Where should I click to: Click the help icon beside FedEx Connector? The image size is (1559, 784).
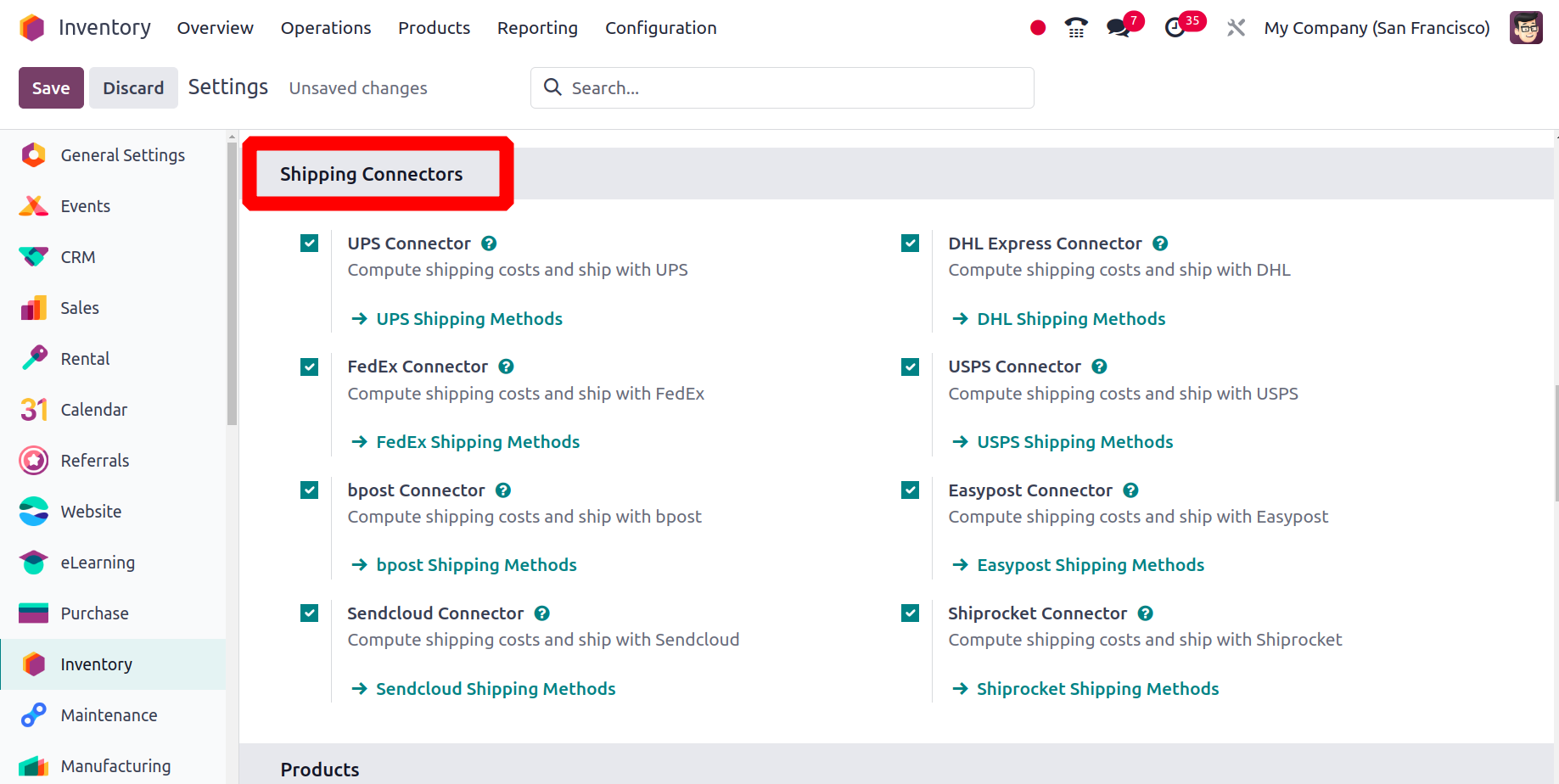tap(507, 367)
